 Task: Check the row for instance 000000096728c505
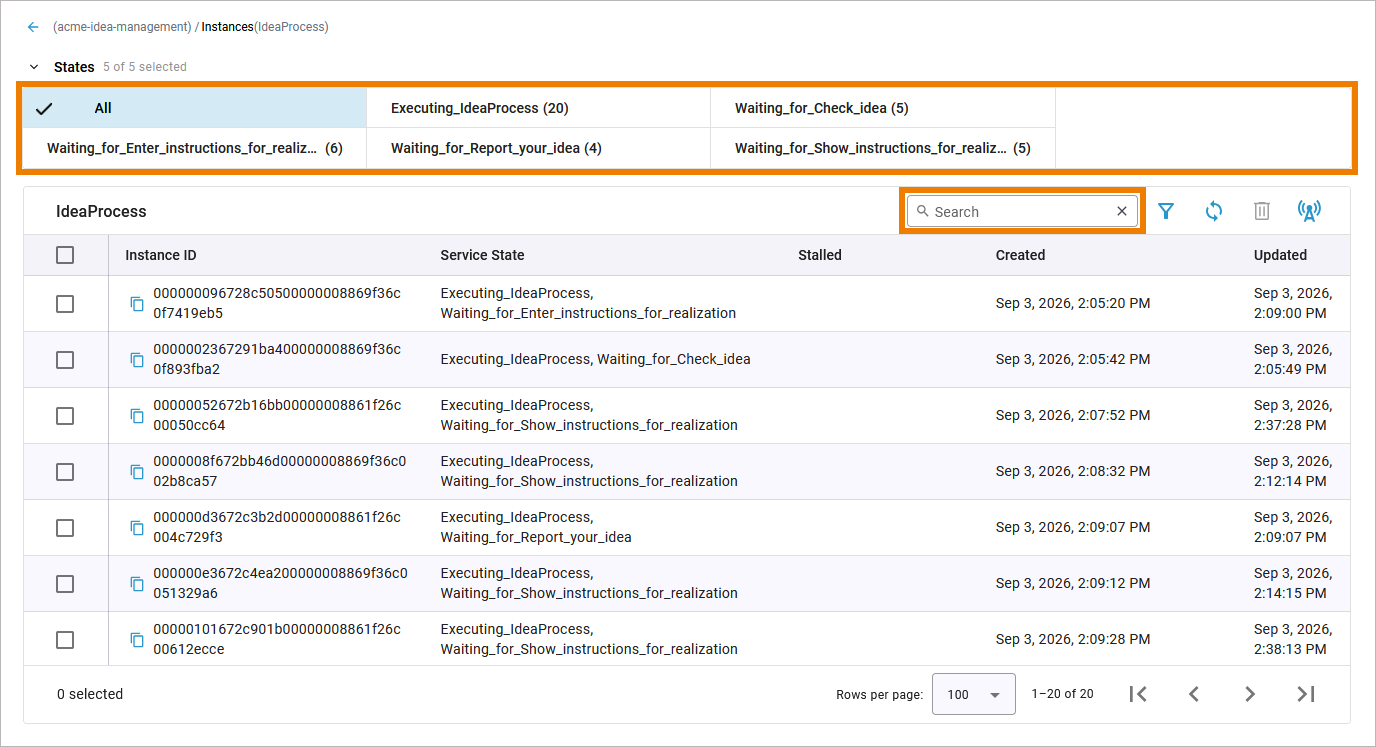click(65, 303)
